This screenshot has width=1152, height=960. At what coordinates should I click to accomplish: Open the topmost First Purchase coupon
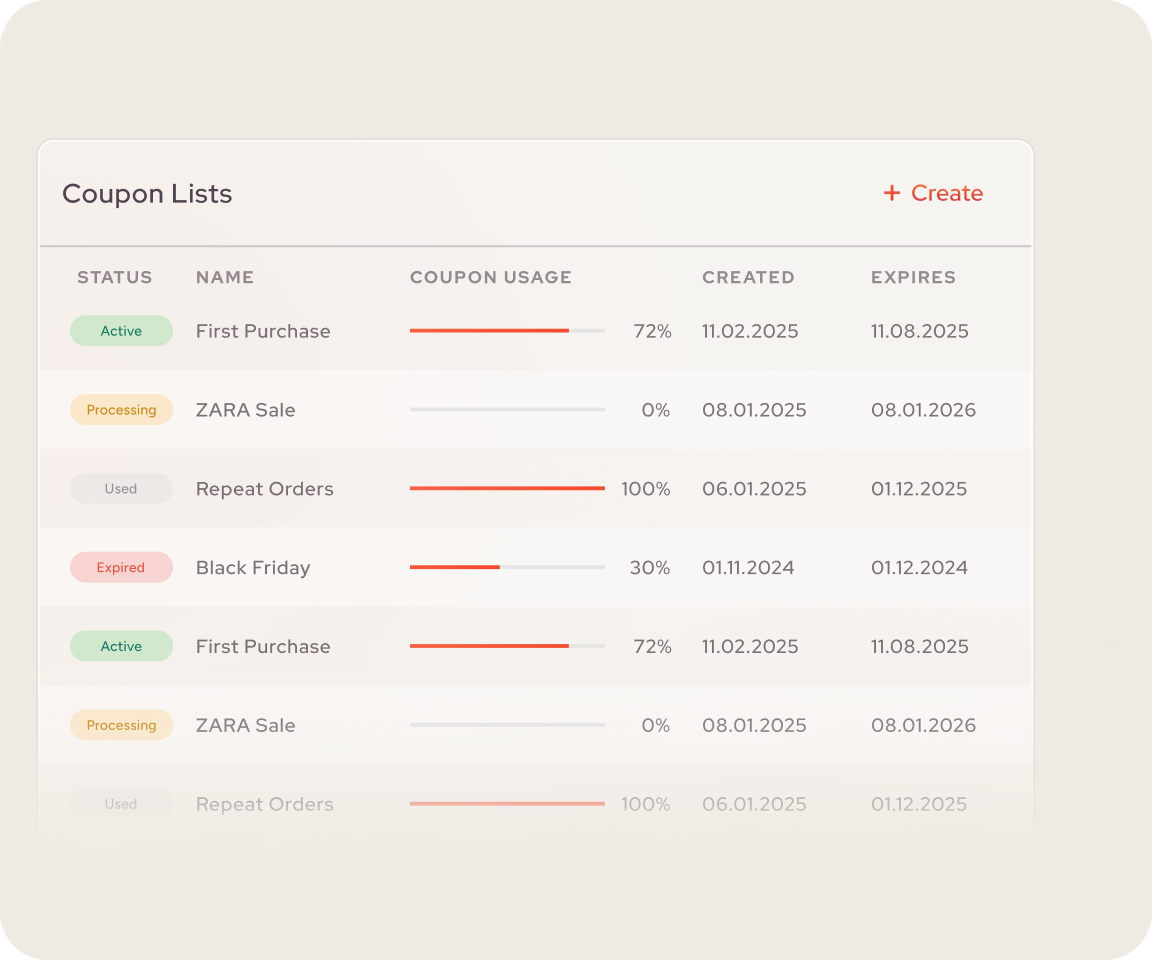click(263, 331)
